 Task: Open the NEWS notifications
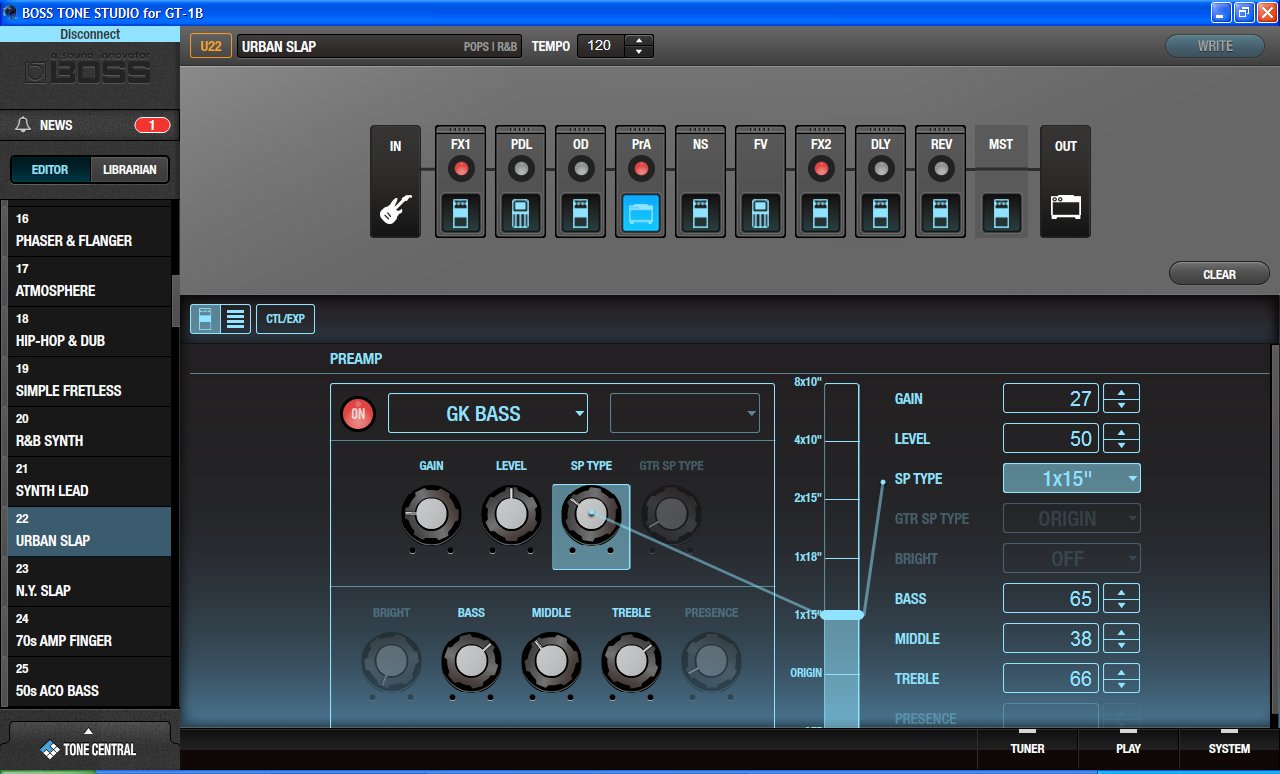coord(90,125)
